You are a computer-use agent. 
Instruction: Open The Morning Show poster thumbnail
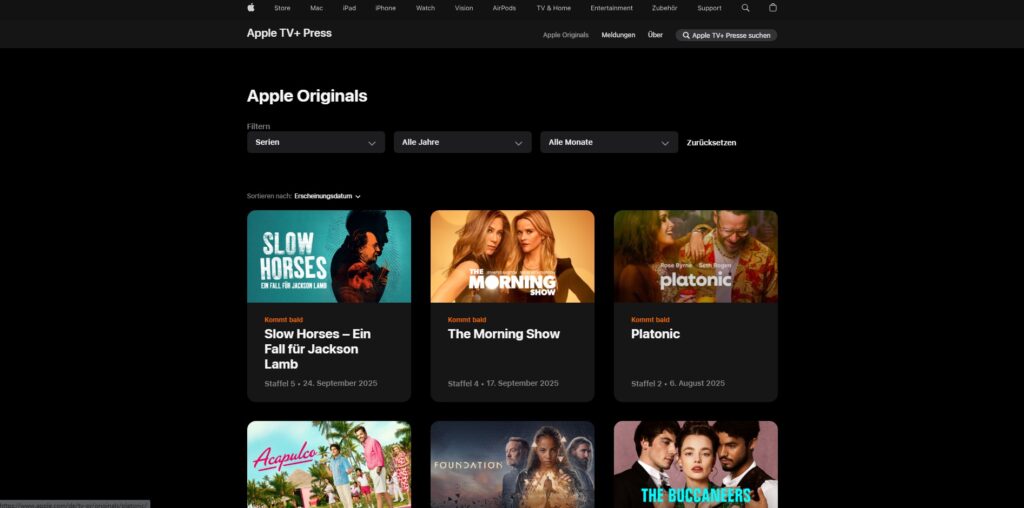(x=513, y=257)
